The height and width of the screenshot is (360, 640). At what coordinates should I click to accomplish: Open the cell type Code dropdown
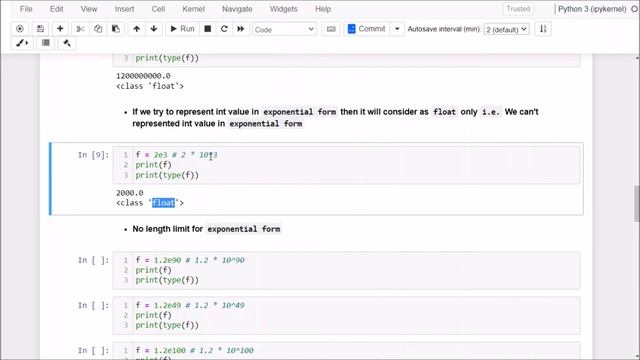click(x=284, y=29)
